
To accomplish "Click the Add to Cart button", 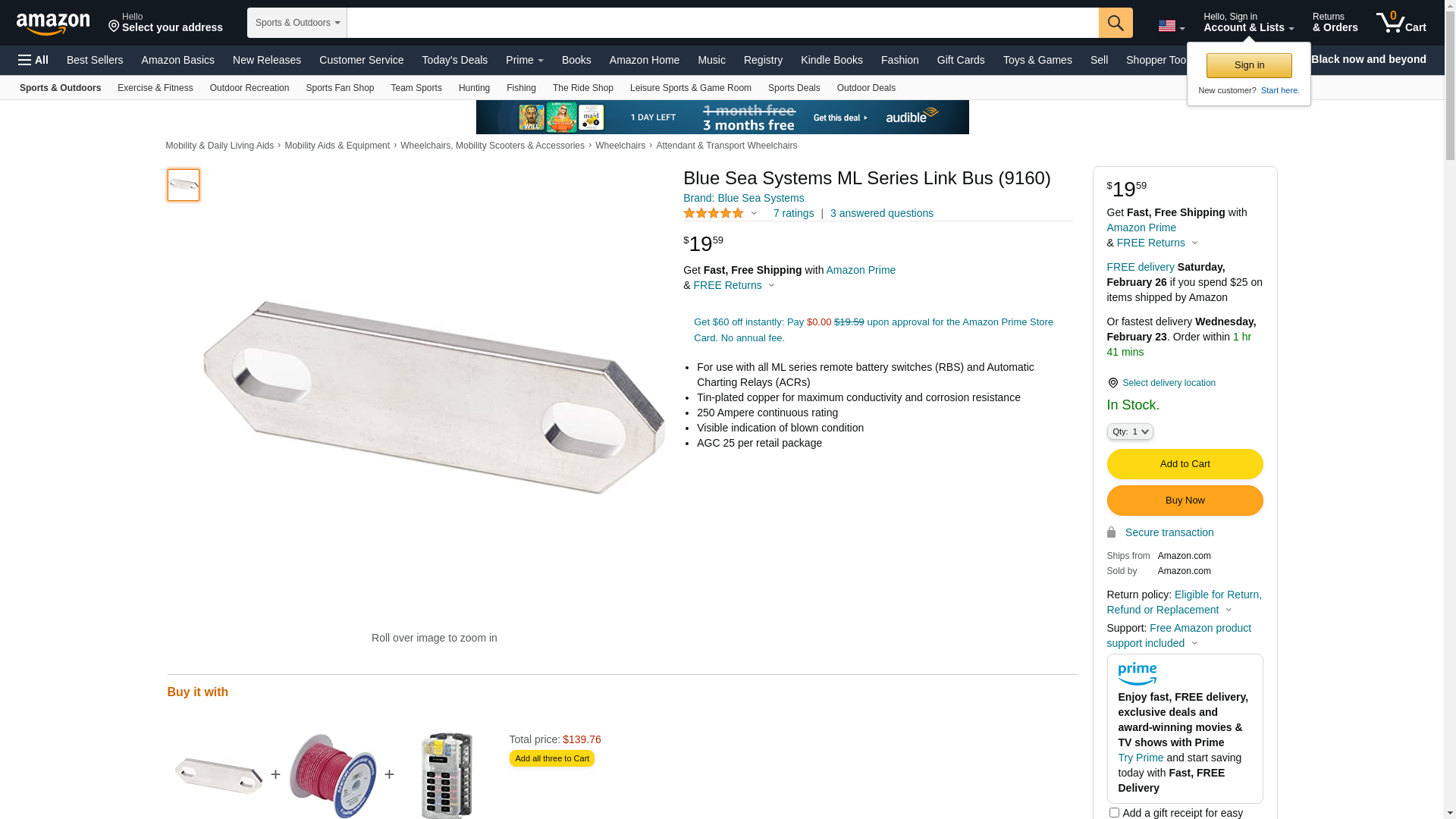I will click(x=1185, y=464).
